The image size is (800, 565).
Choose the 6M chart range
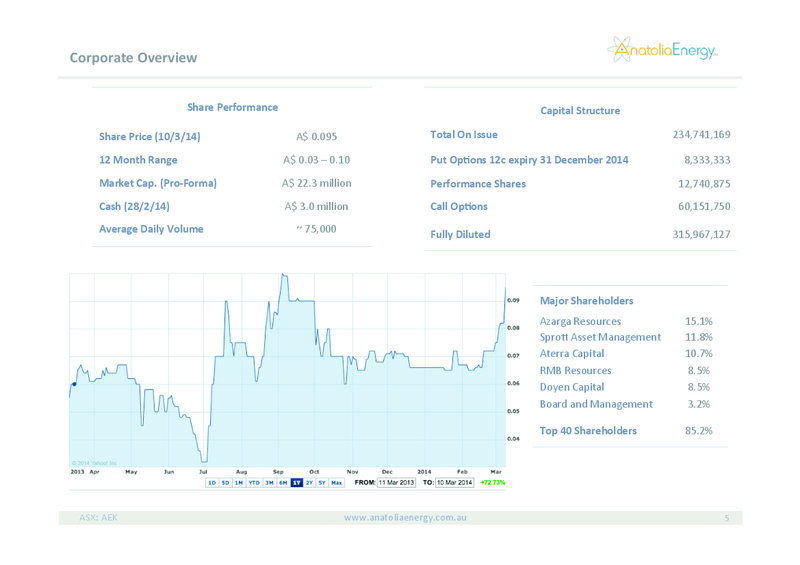(283, 483)
